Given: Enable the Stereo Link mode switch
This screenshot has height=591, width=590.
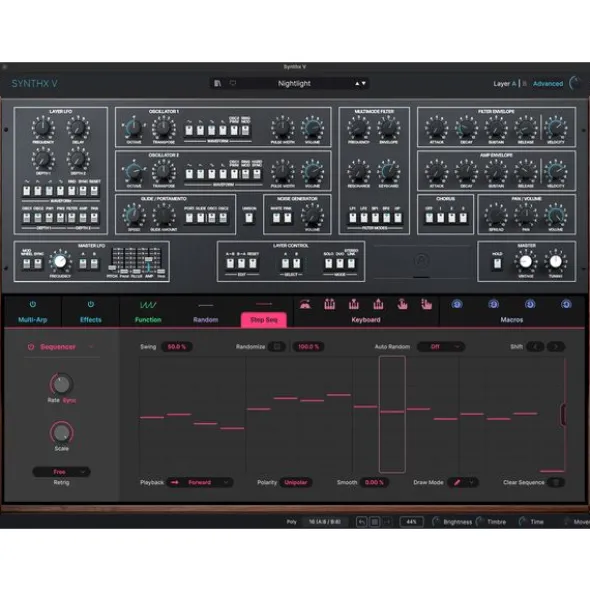Looking at the screenshot, I should coord(351,263).
